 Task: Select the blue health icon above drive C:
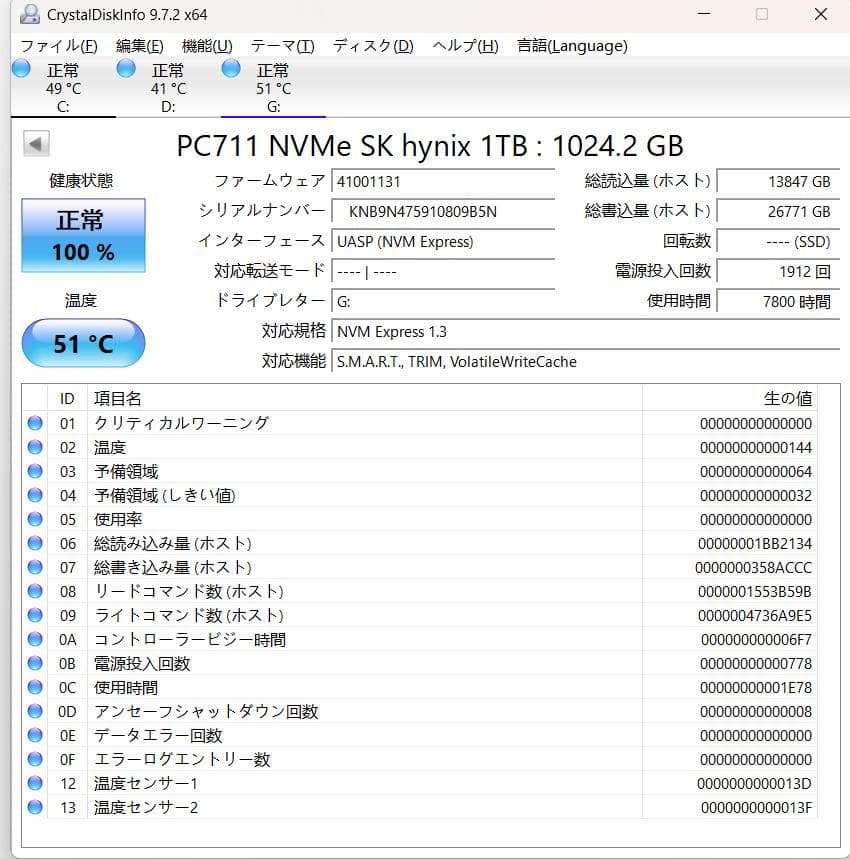(x=21, y=68)
